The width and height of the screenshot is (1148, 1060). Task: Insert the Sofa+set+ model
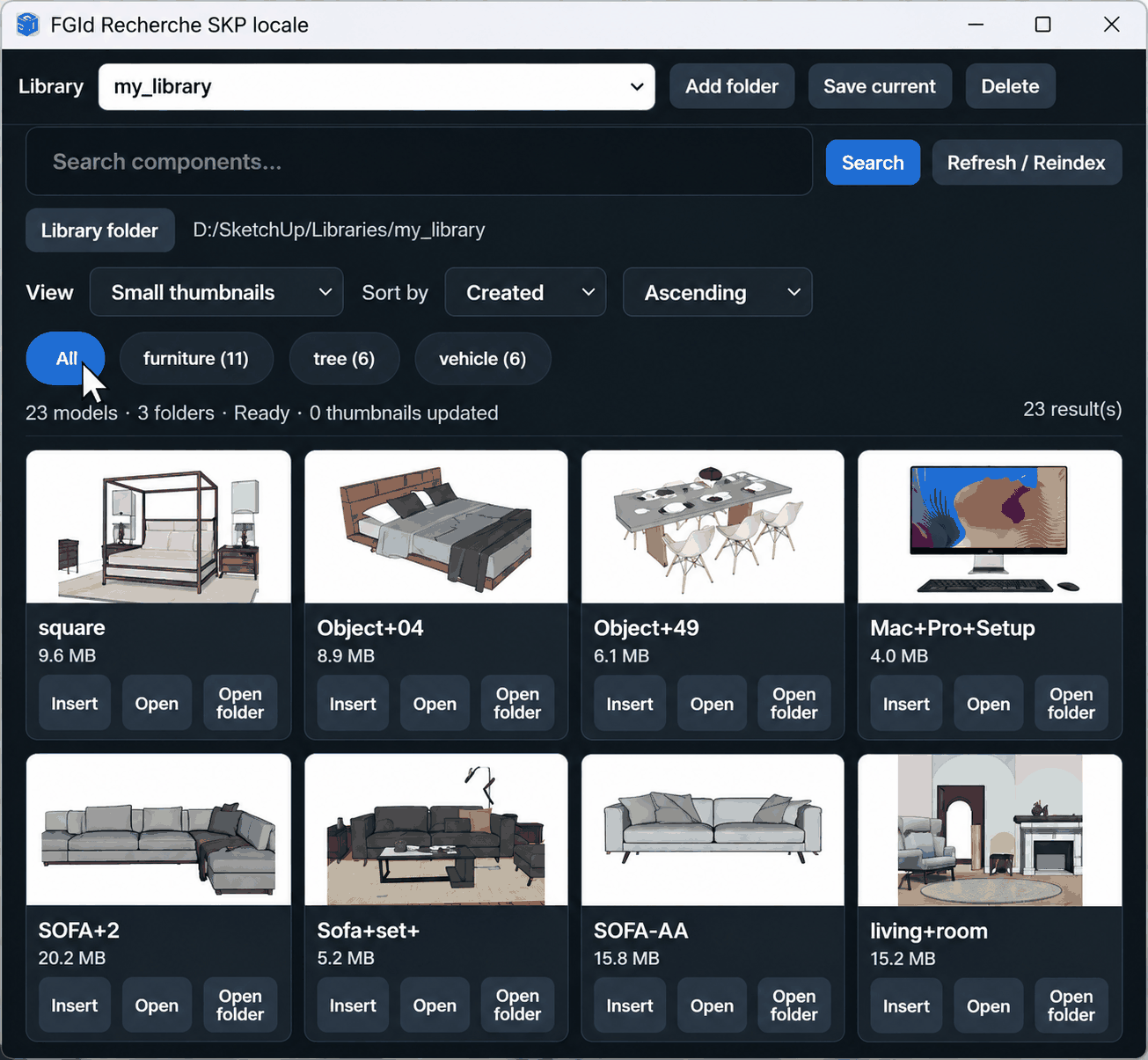tap(353, 1005)
